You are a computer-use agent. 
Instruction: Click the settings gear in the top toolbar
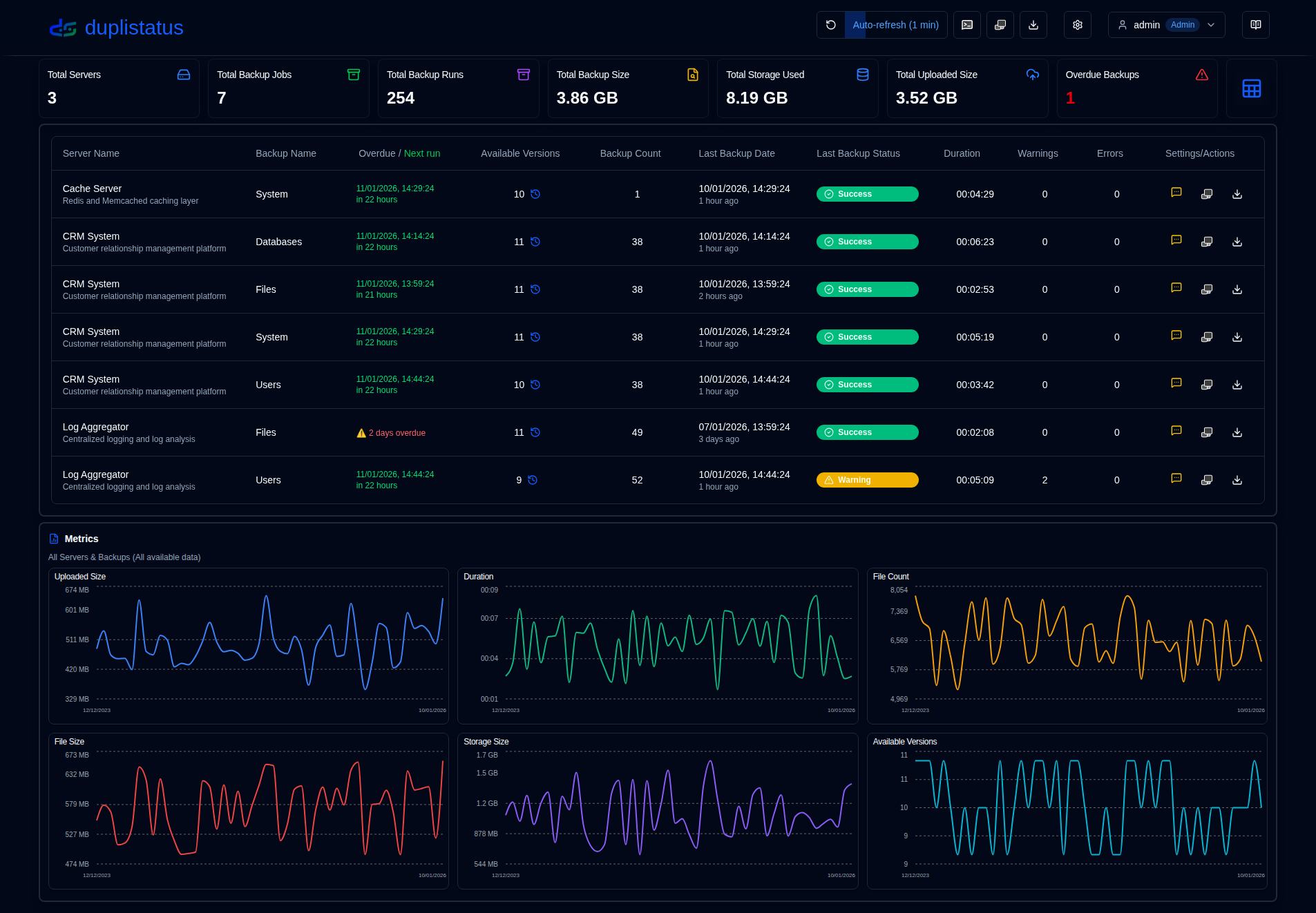(x=1077, y=25)
